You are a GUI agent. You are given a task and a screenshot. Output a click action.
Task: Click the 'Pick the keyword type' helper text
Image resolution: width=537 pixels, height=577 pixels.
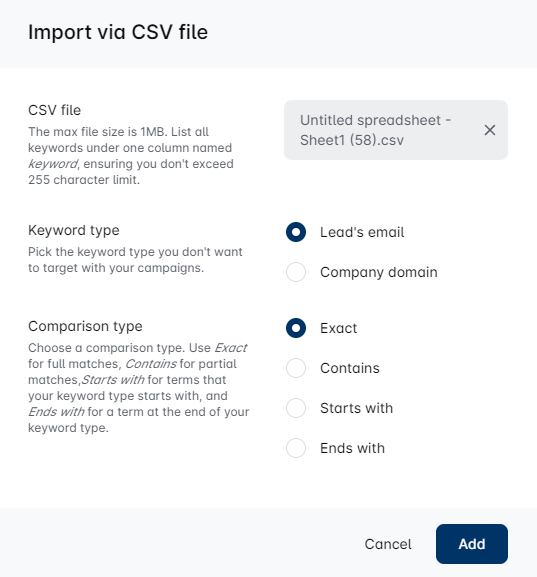click(x=135, y=260)
